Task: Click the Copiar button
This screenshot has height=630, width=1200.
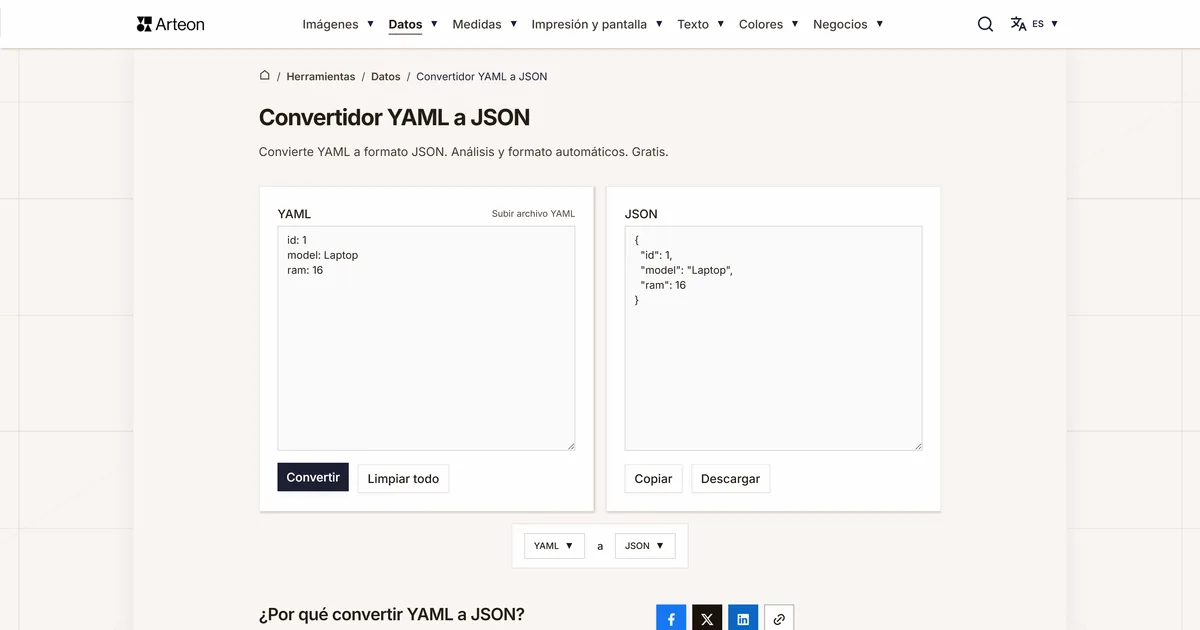Action: coord(653,479)
